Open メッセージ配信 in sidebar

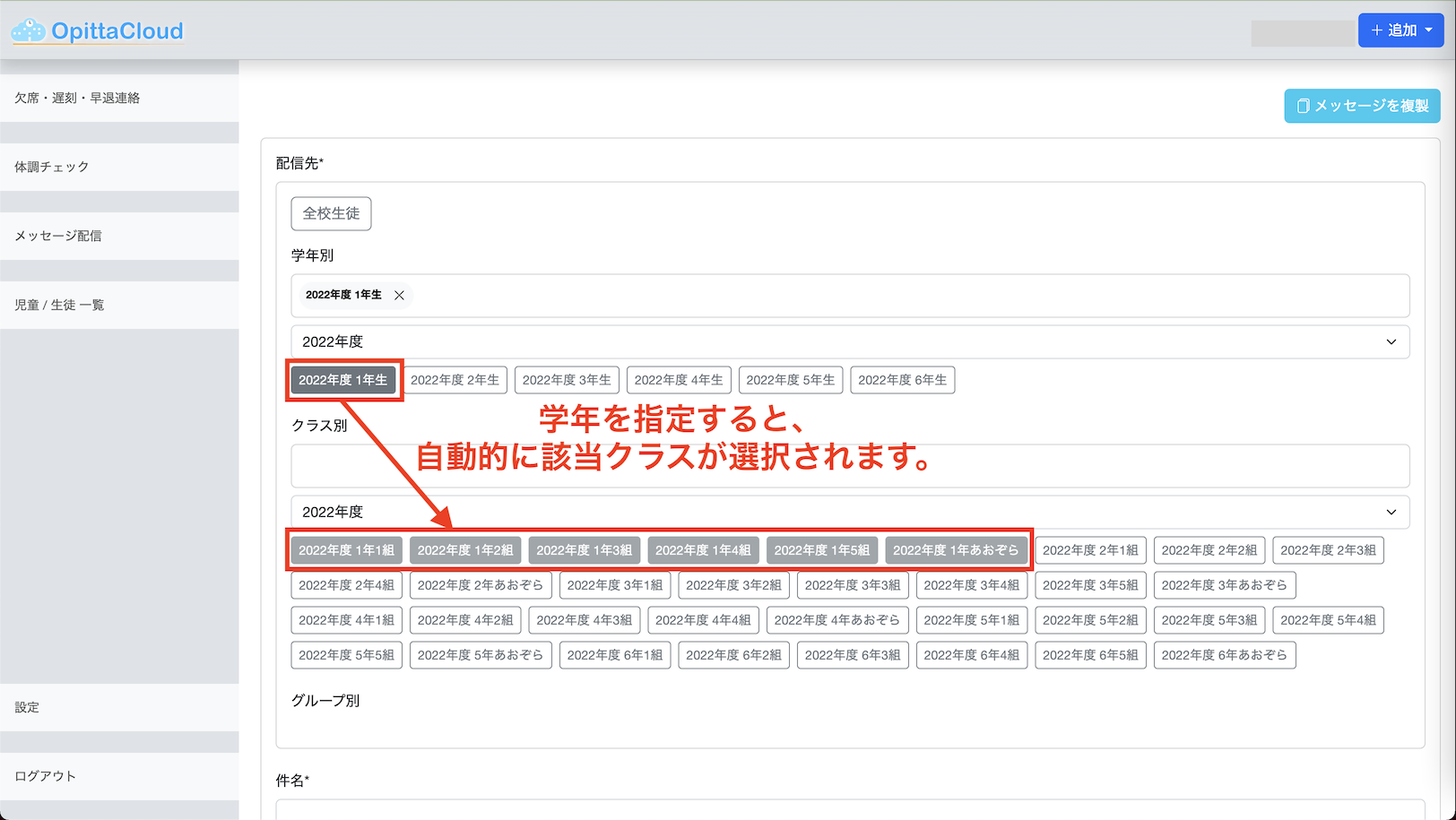click(119, 236)
